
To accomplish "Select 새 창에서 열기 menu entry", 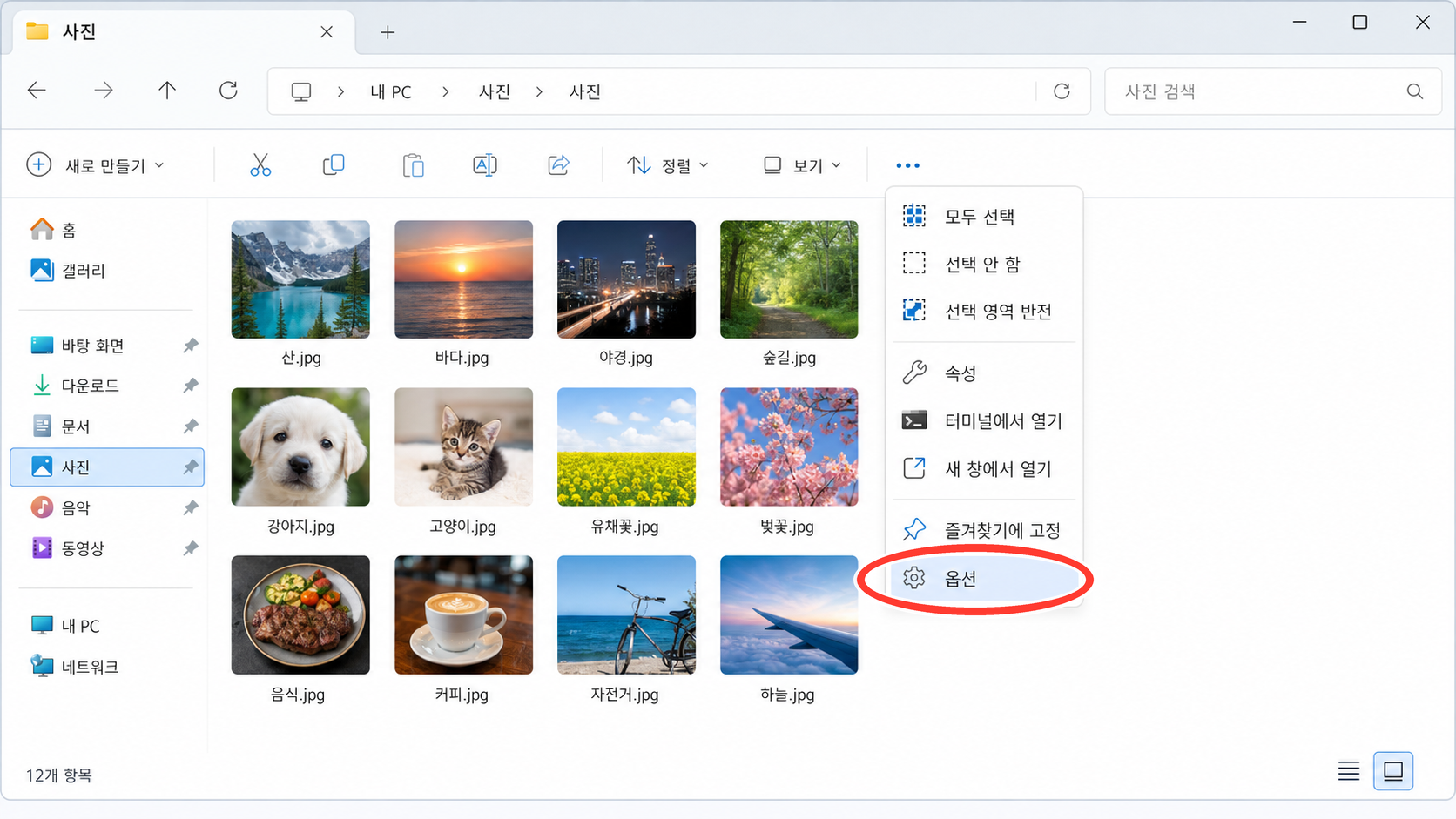I will 984,468.
